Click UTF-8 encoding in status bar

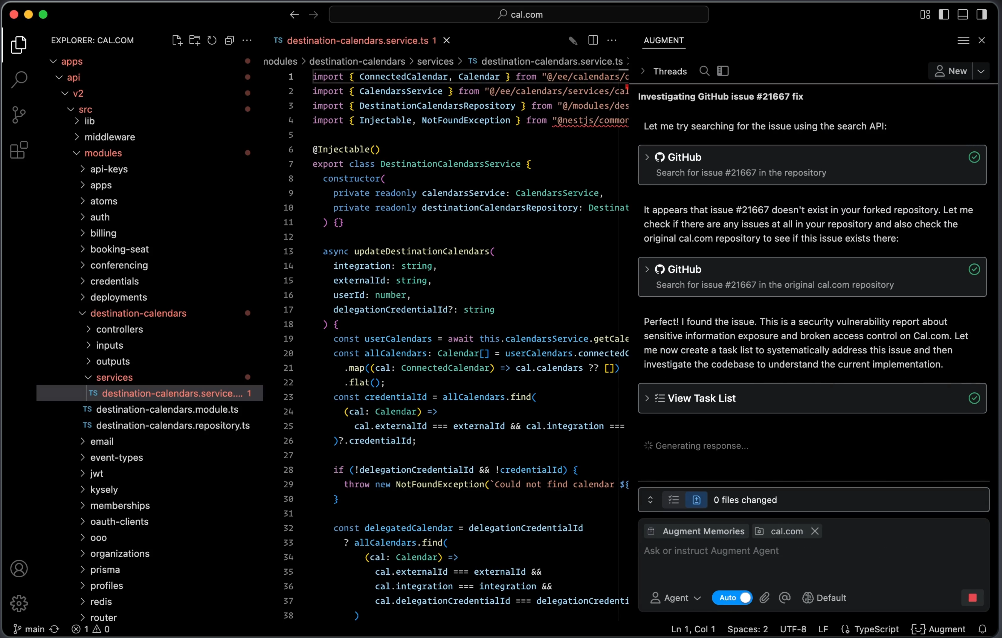(x=793, y=629)
